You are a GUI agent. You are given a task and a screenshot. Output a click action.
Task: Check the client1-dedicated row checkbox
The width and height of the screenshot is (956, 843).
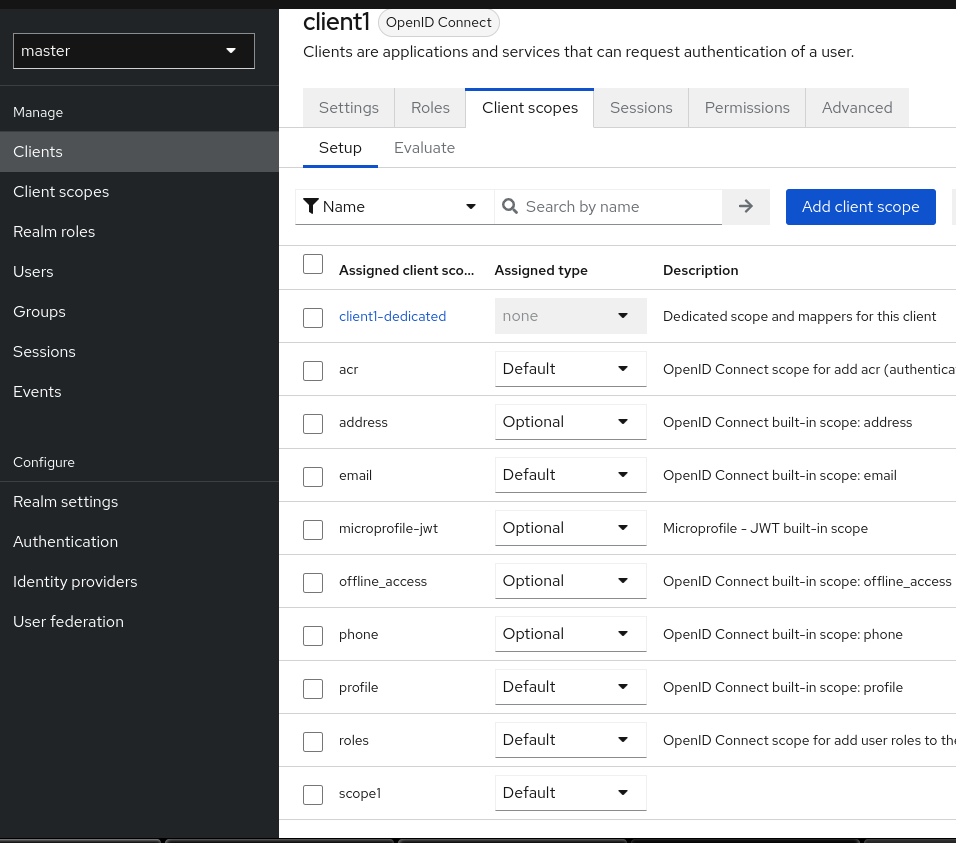(x=313, y=318)
